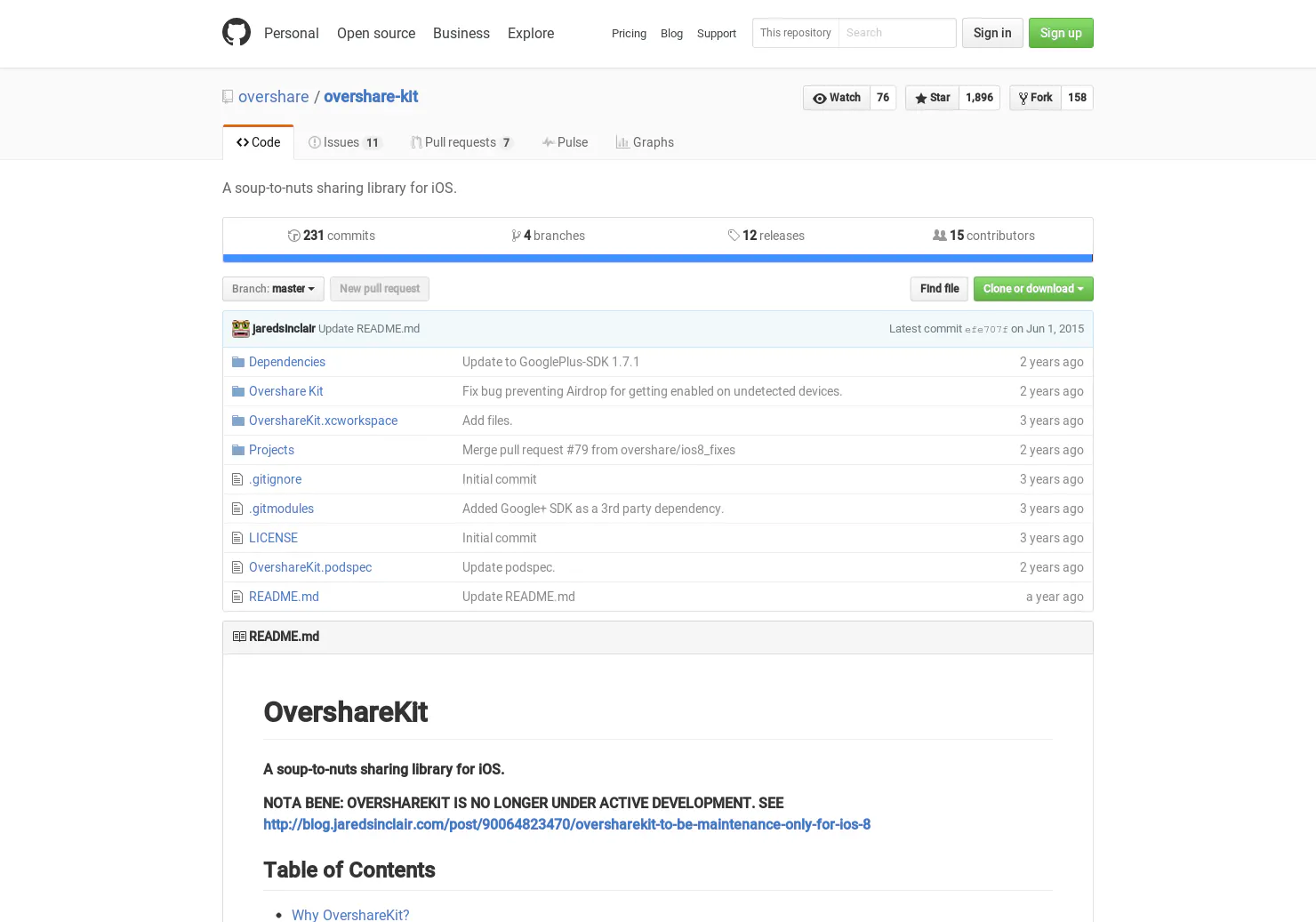1316x922 pixels.
Task: View the 158 forks count
Action: [1077, 98]
